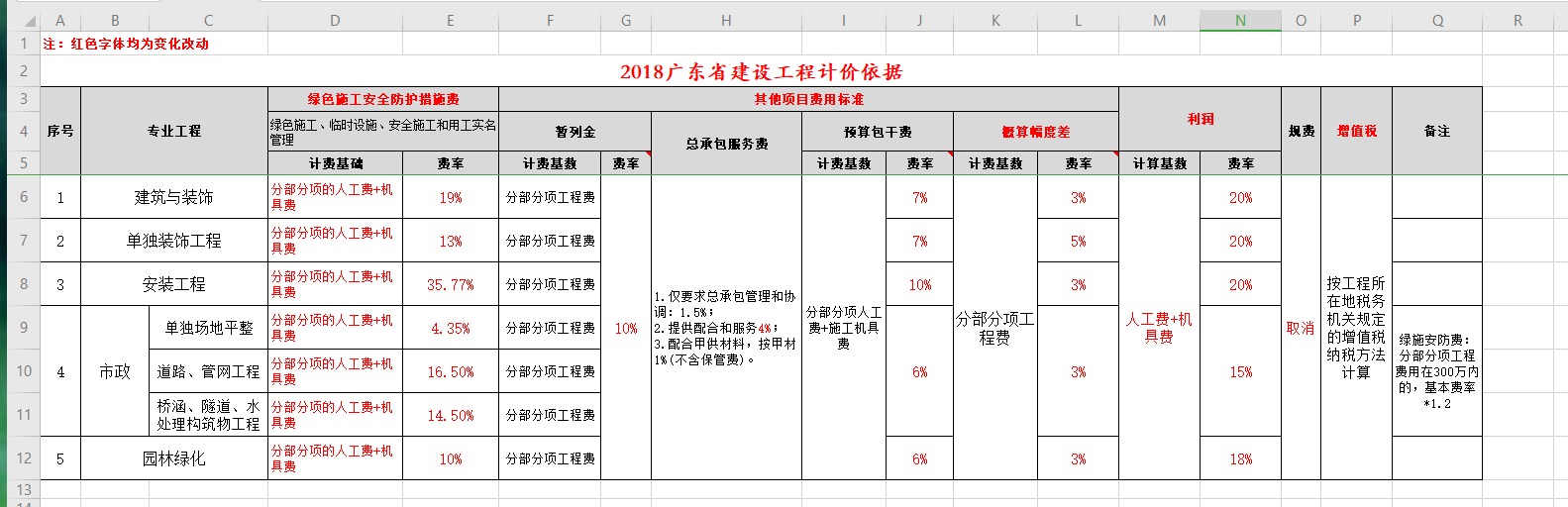Select the 总承包服务费 description starting with 1.仅要求总承包管理和协调

[x=726, y=328]
